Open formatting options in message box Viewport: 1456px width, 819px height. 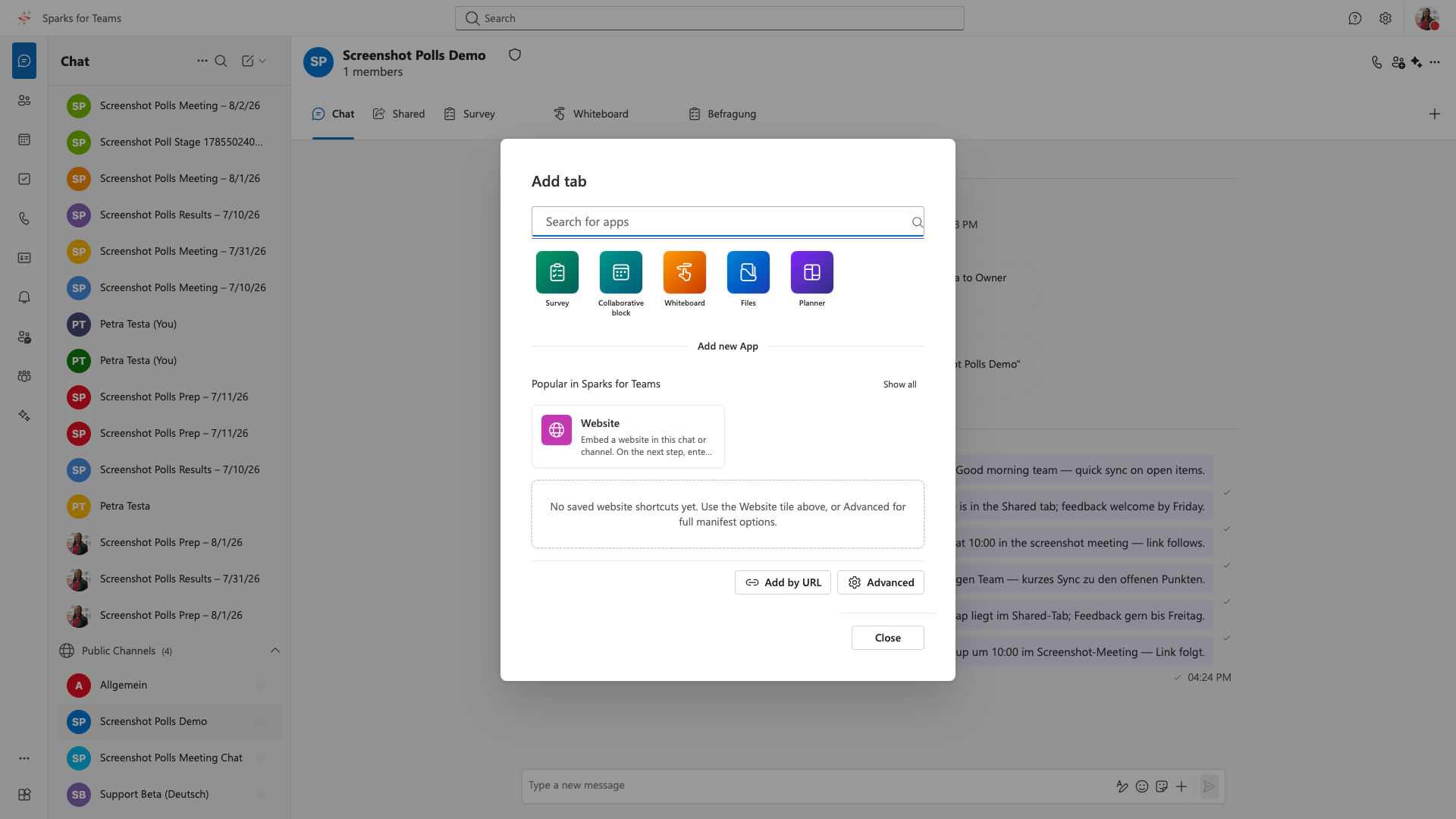tap(1122, 786)
